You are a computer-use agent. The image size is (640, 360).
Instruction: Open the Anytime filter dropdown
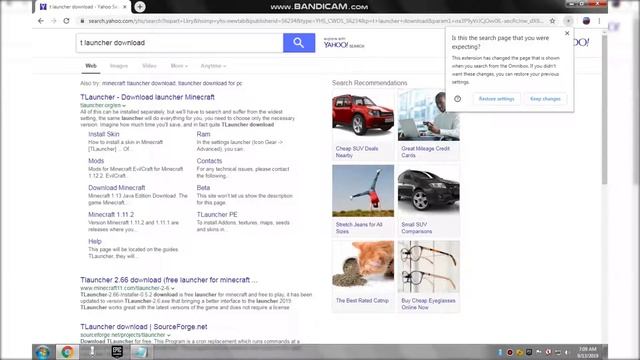(213, 66)
